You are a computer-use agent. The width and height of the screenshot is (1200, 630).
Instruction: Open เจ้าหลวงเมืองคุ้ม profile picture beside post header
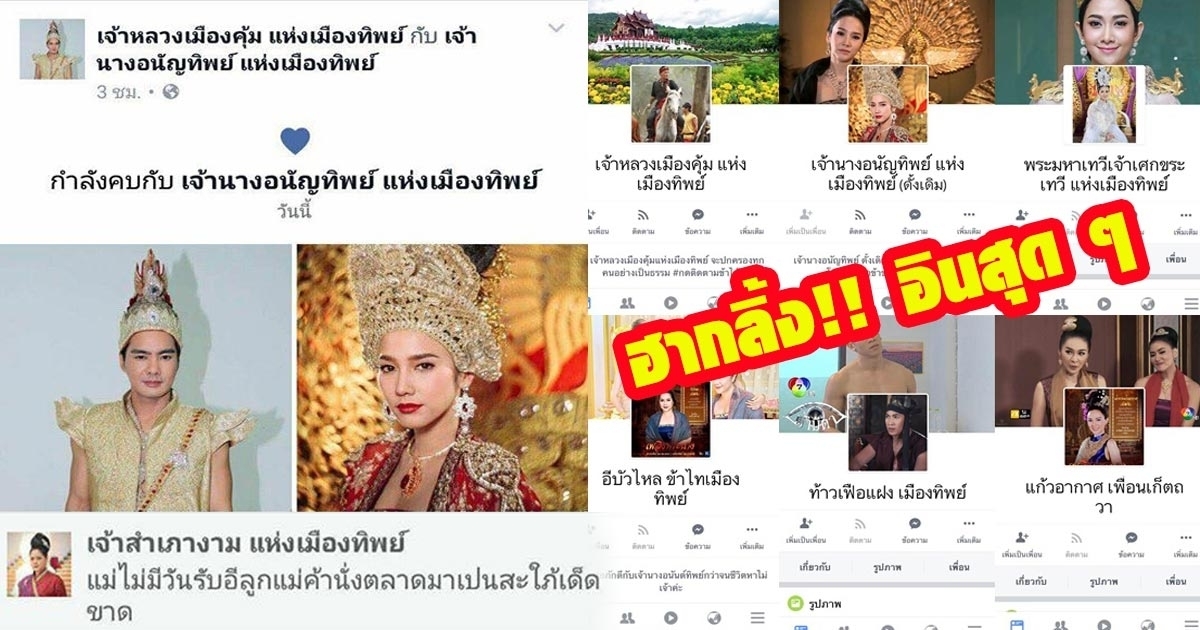click(52, 50)
